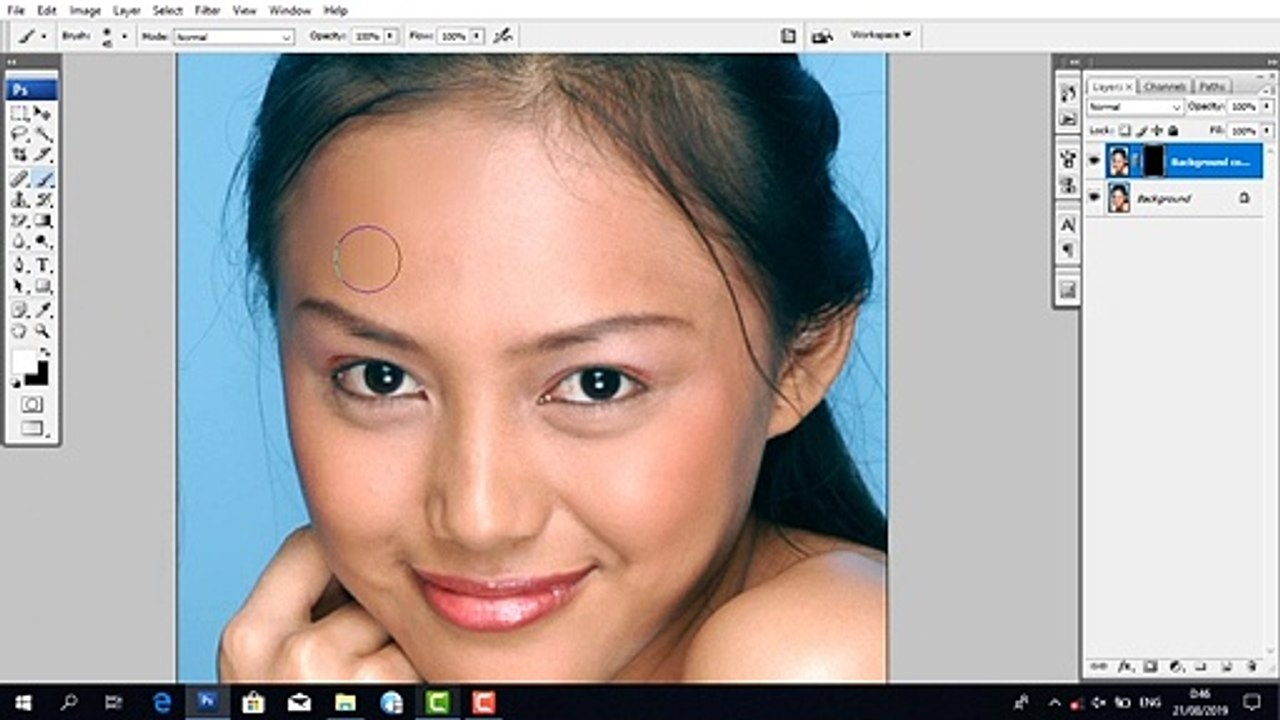
Task: Create a new layer from Layers panel
Action: [x=1227, y=666]
